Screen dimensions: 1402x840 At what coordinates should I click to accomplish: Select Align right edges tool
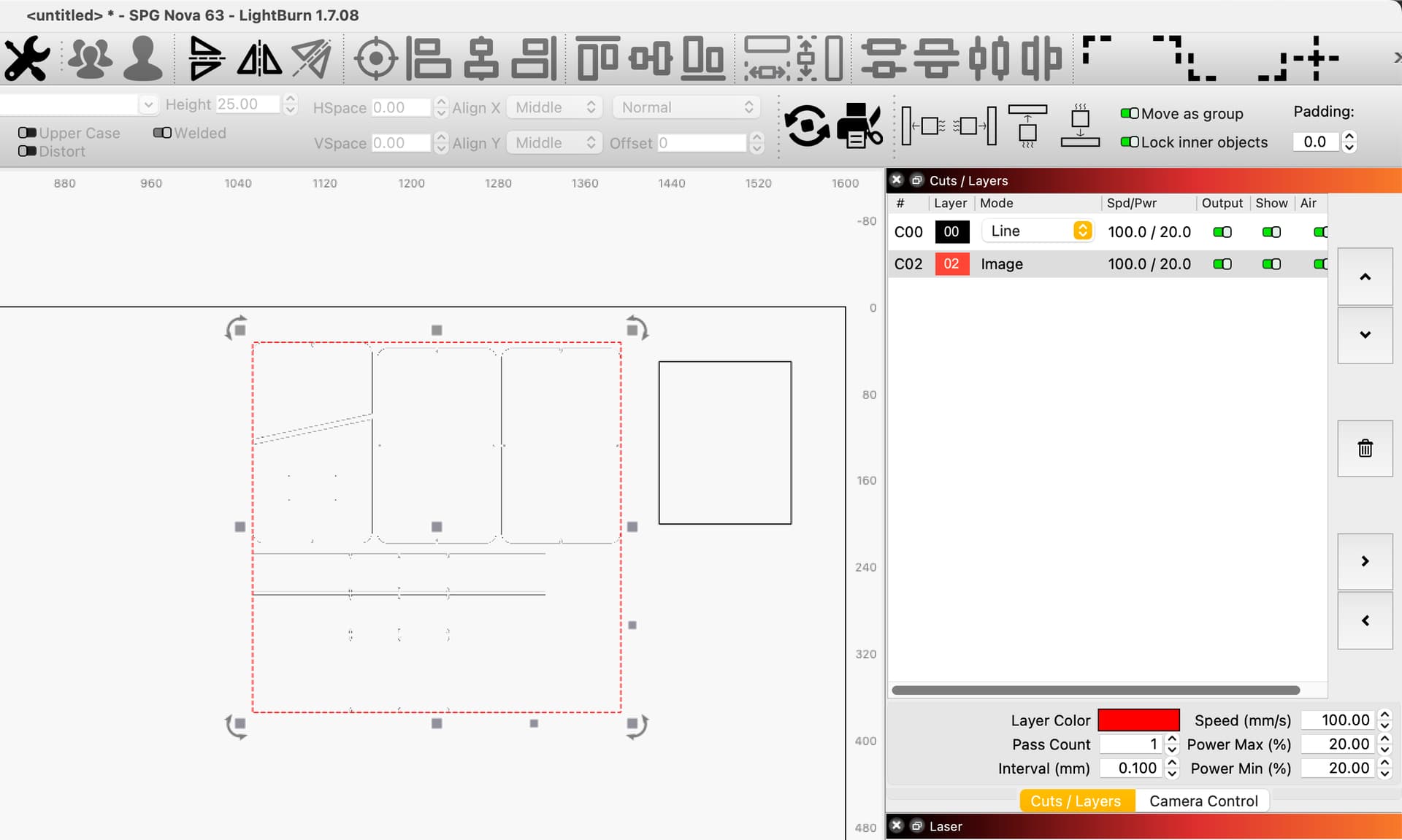click(535, 58)
